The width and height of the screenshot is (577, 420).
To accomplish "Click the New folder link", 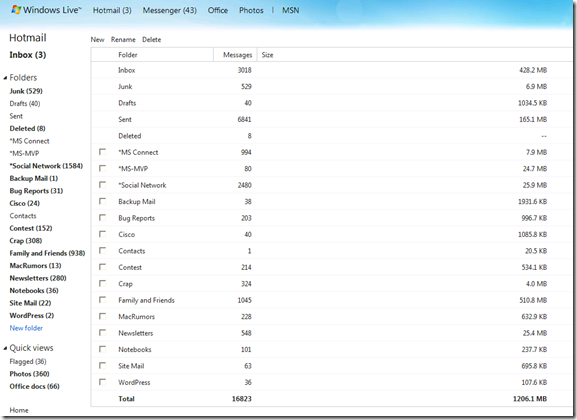I will (26, 328).
